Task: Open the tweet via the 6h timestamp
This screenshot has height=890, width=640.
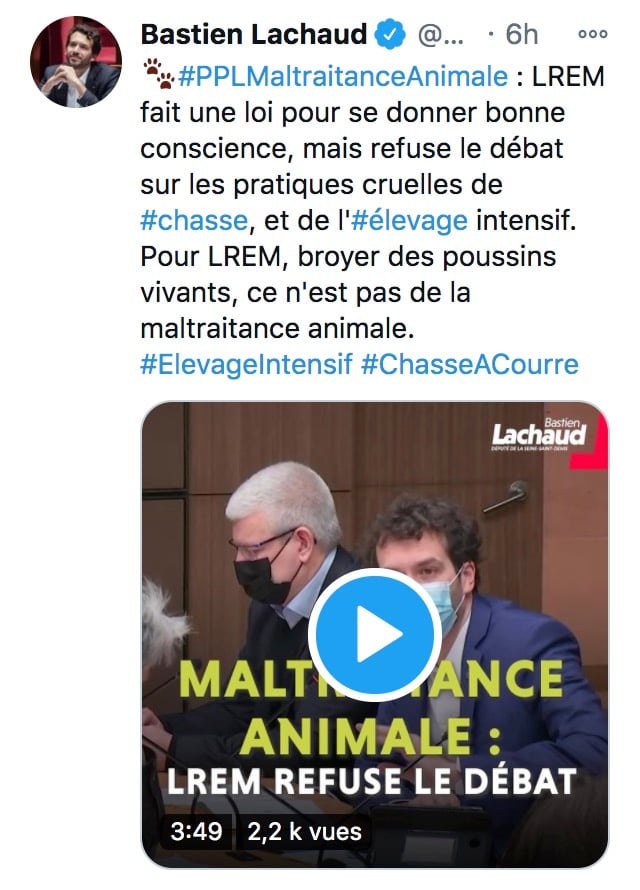Action: pyautogui.click(x=520, y=35)
